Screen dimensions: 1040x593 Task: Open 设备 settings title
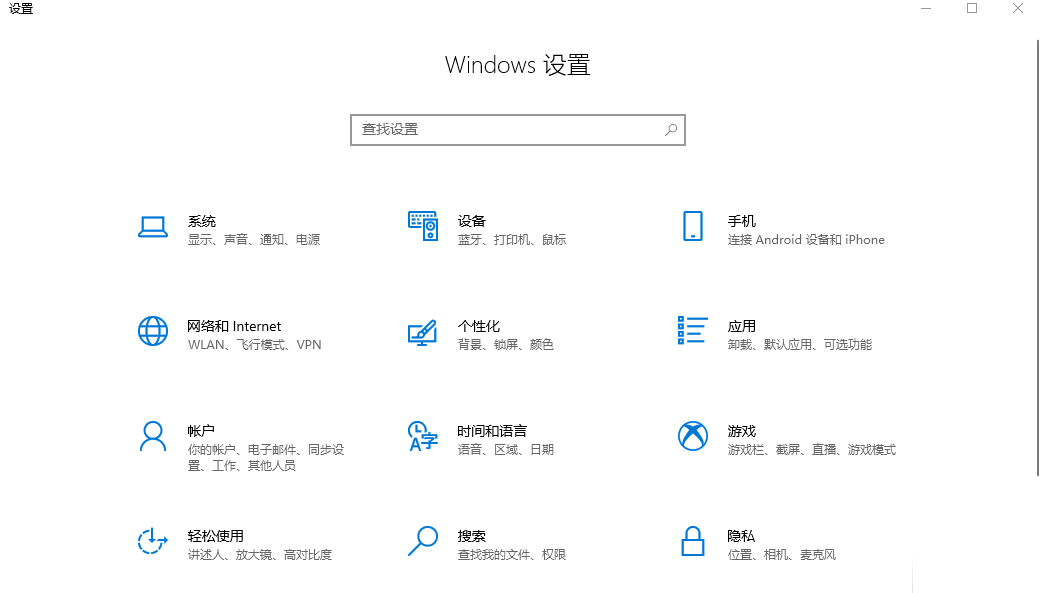pyautogui.click(x=472, y=221)
